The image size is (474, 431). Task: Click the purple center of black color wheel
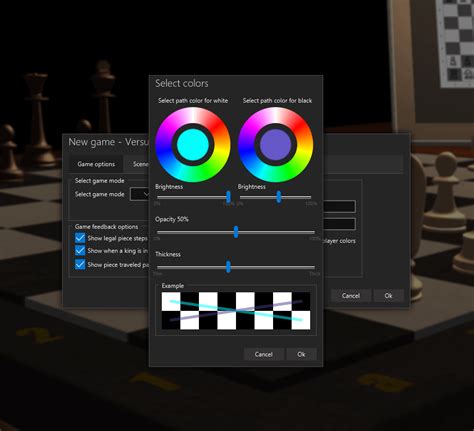276,145
